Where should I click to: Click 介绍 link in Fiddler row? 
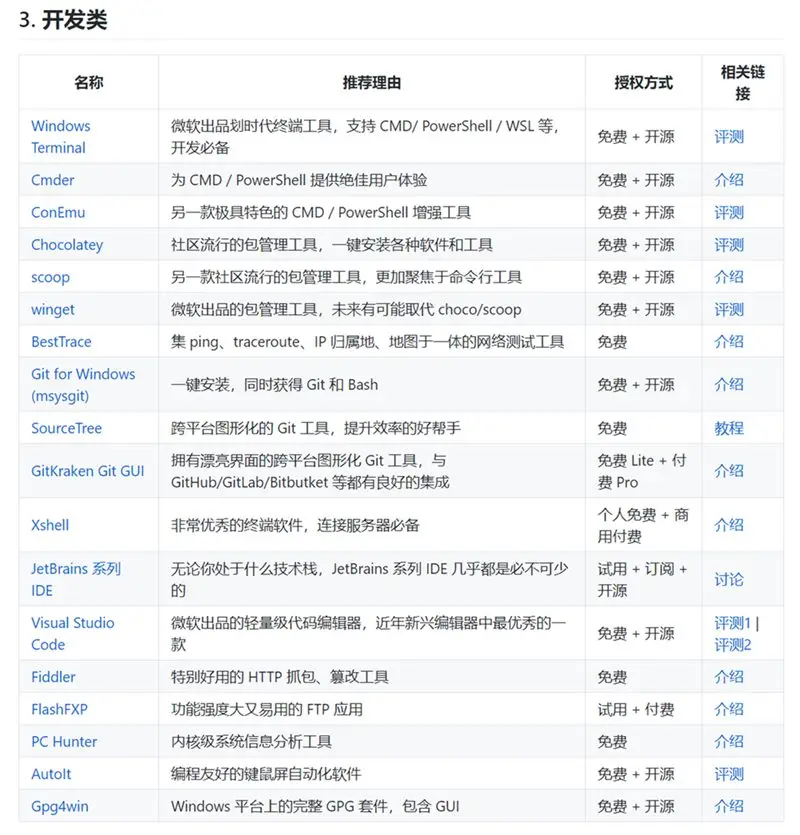click(729, 677)
